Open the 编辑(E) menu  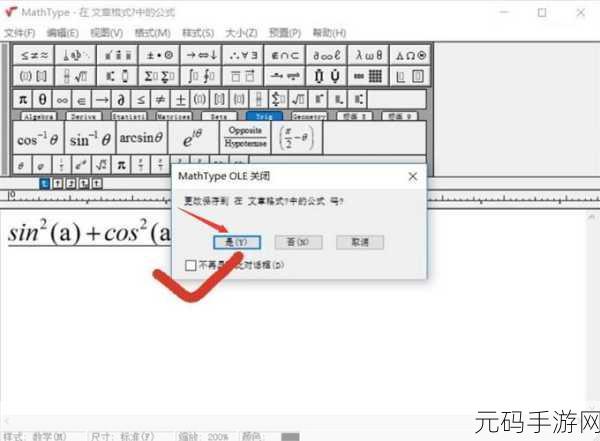click(x=63, y=33)
